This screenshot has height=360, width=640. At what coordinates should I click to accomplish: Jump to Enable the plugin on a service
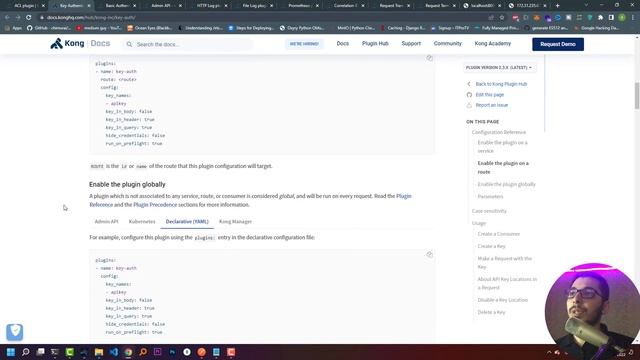pyautogui.click(x=502, y=147)
